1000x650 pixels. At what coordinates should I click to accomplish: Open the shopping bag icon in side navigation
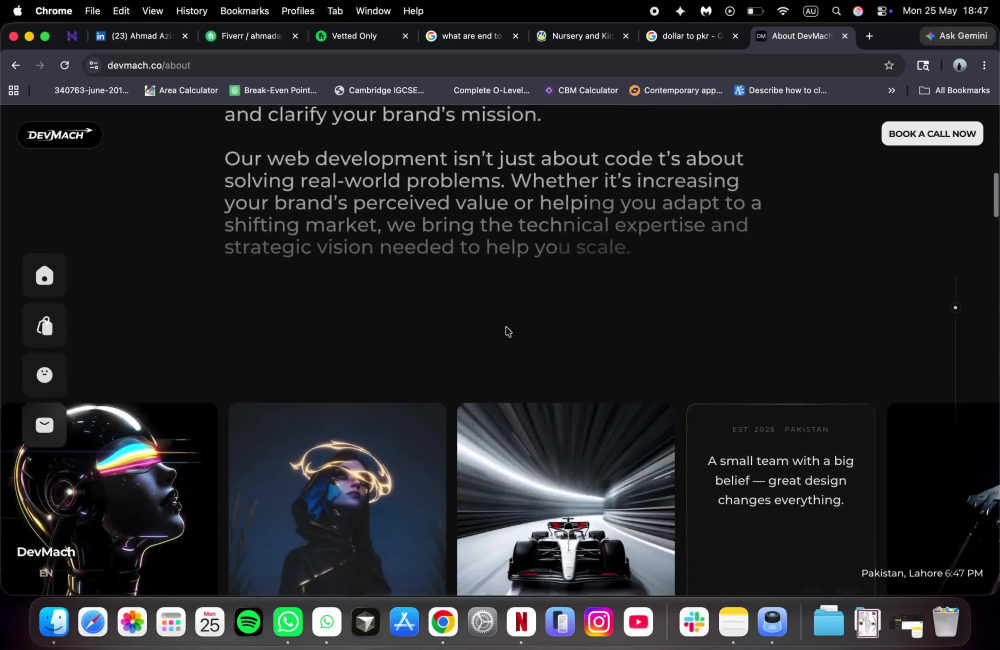click(45, 326)
